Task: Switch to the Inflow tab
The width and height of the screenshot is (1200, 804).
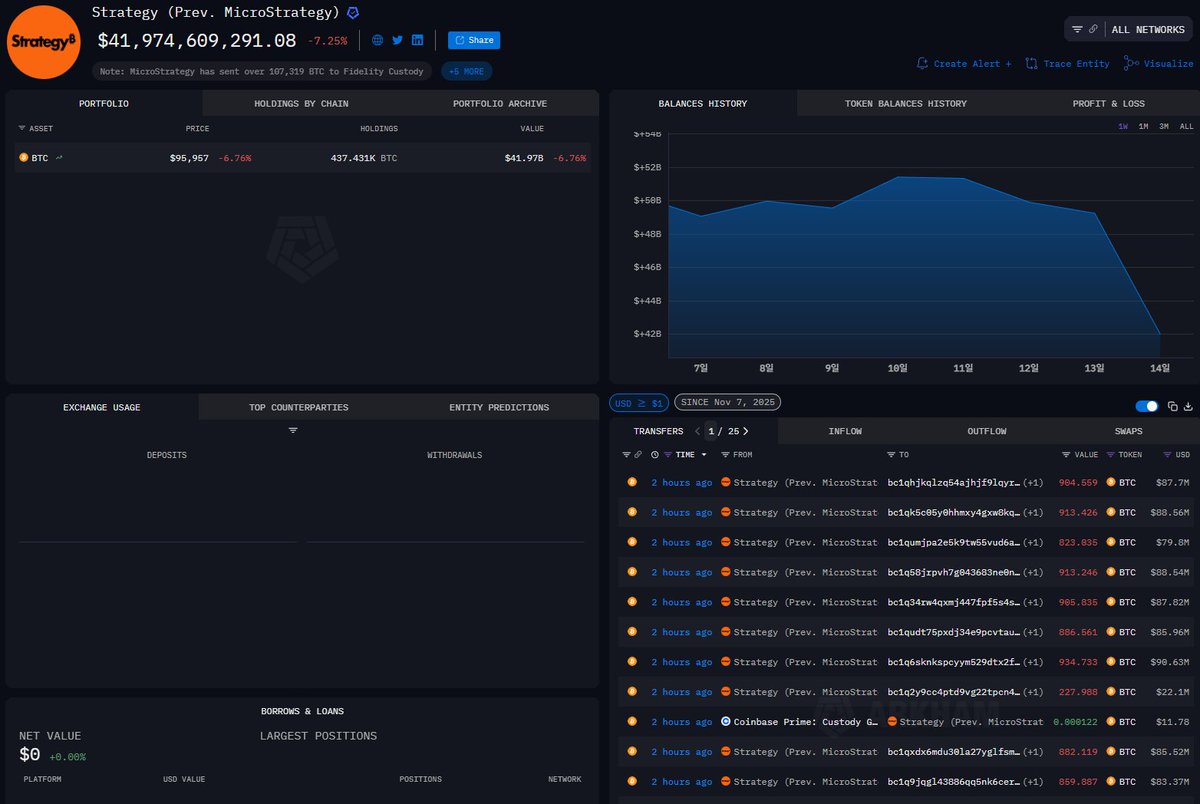Action: tap(845, 431)
